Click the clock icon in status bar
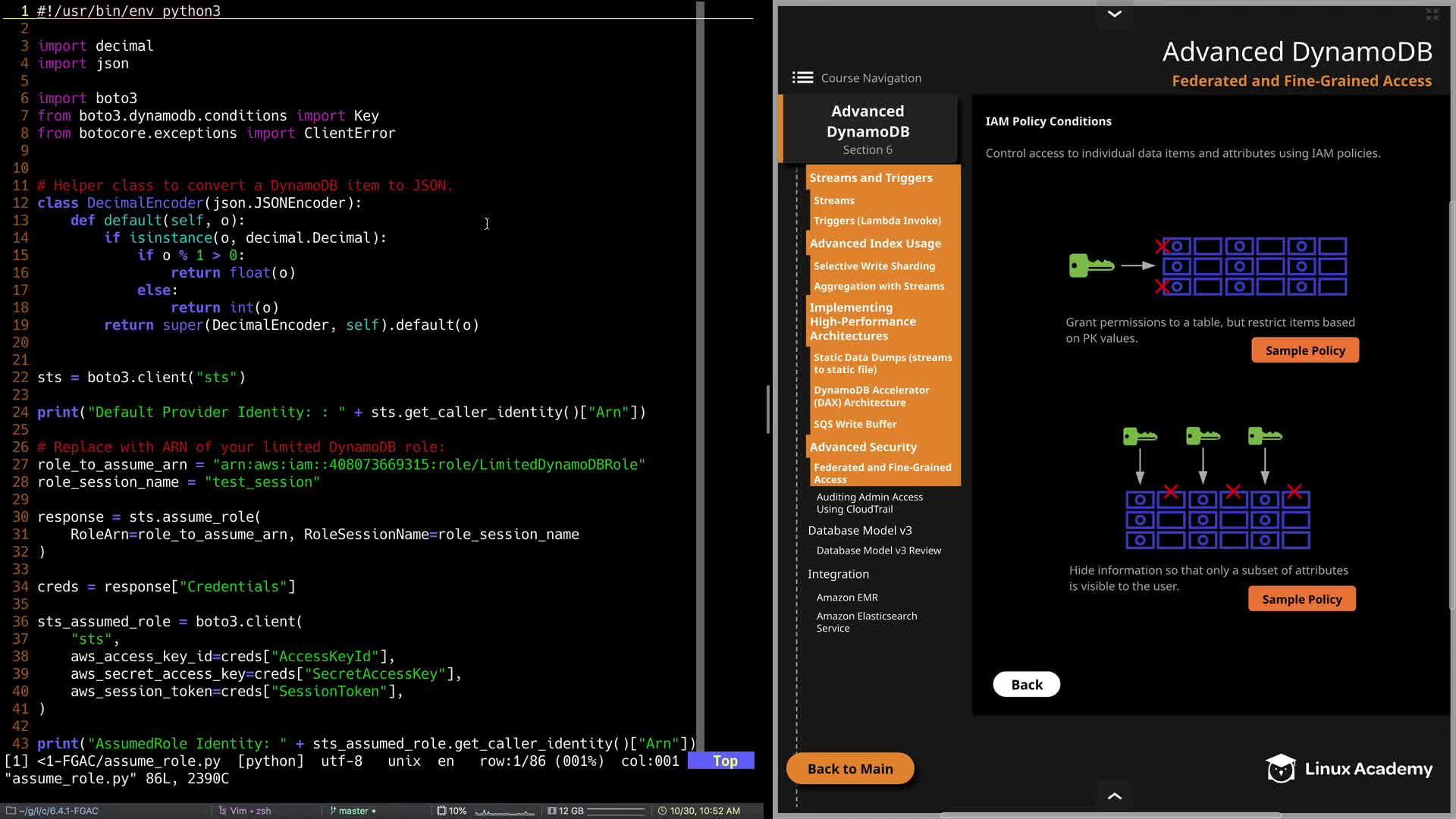The image size is (1456, 819). point(662,811)
